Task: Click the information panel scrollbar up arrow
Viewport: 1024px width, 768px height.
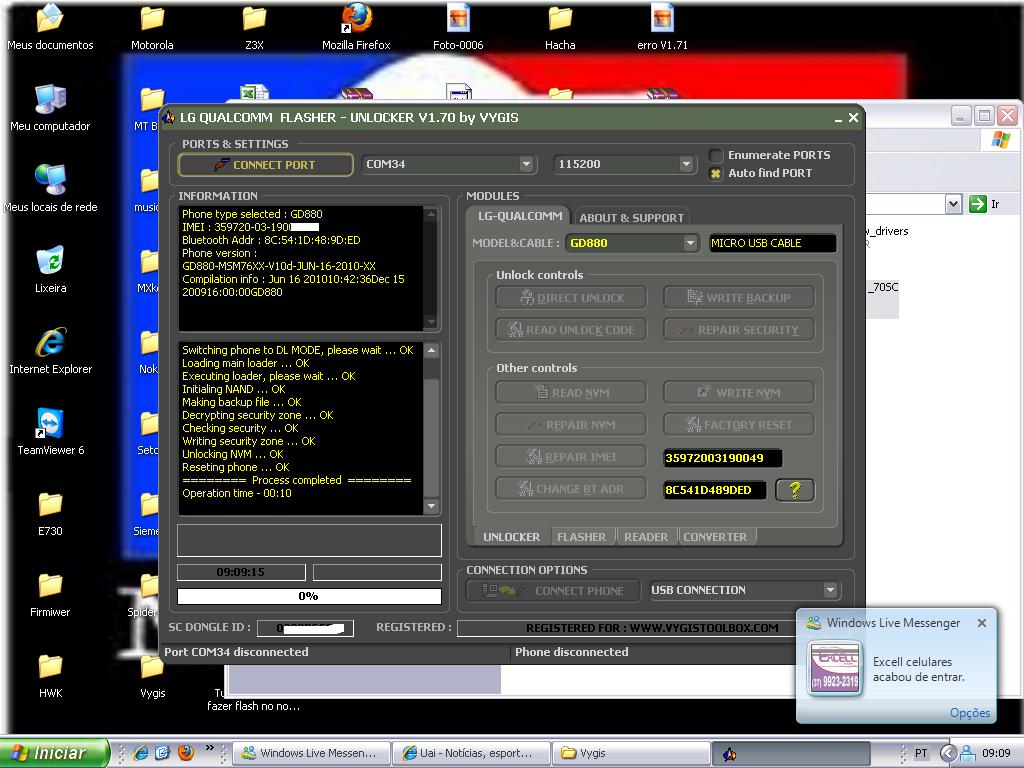Action: pos(431,214)
